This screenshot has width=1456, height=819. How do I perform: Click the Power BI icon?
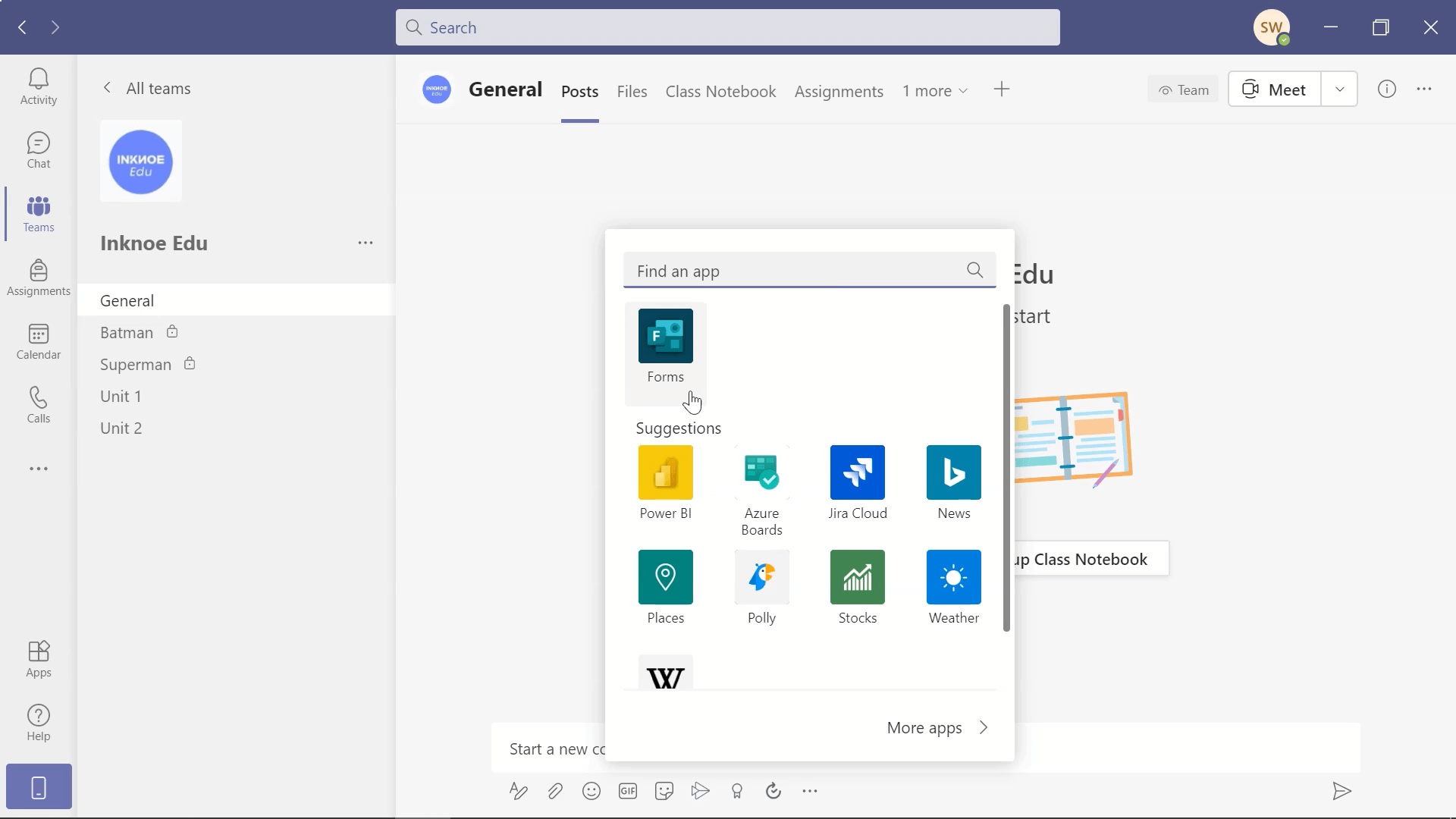tap(665, 472)
